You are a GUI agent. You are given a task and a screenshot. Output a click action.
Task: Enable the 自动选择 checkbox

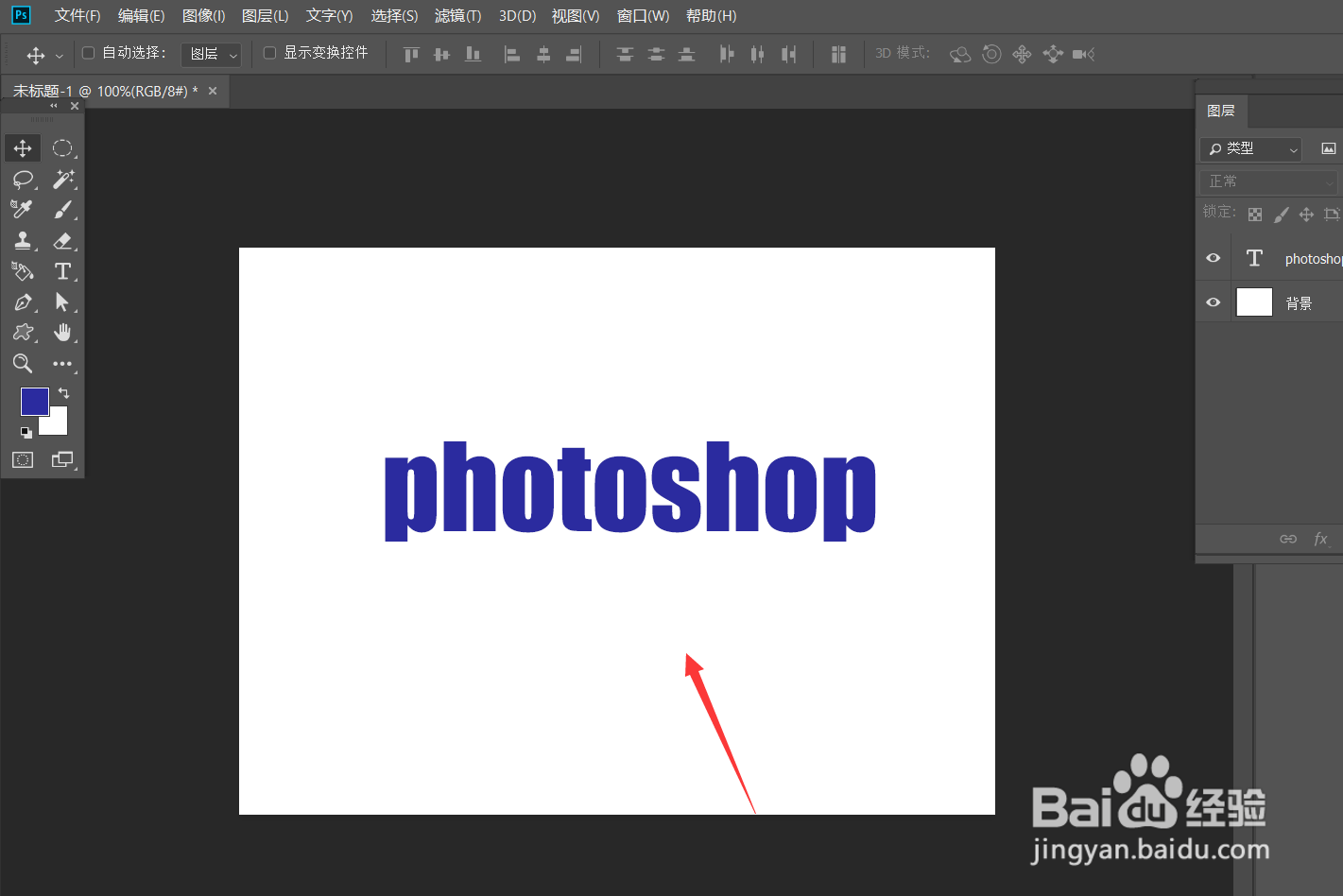(x=89, y=53)
